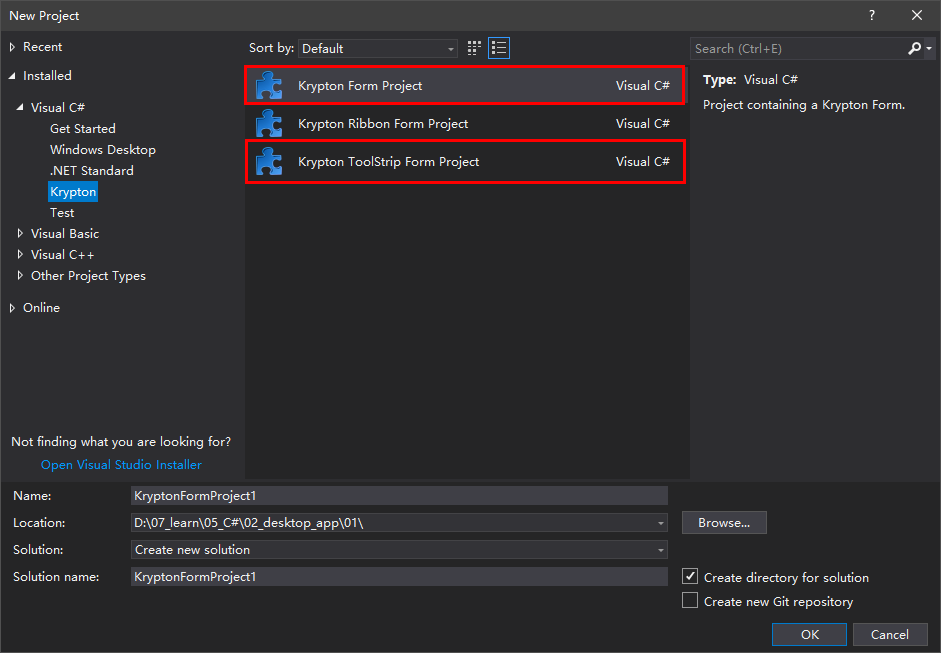Click the search magnifier icon
This screenshot has width=941, height=653.
tap(915, 48)
